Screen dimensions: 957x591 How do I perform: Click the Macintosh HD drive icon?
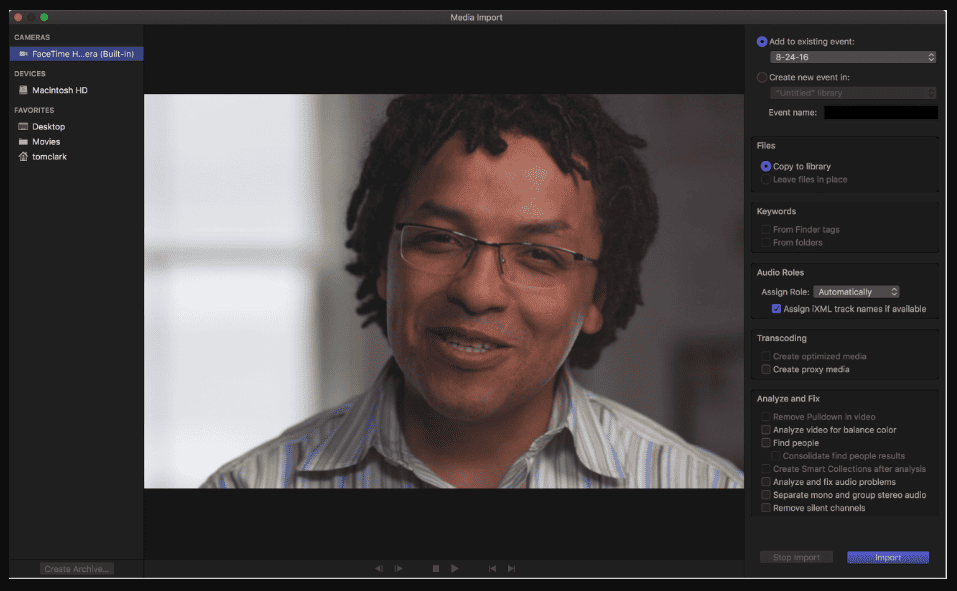tap(23, 90)
